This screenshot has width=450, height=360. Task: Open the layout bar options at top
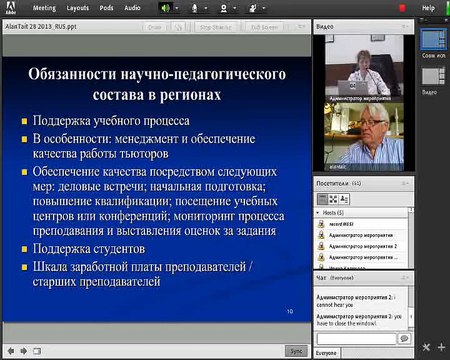423,20
